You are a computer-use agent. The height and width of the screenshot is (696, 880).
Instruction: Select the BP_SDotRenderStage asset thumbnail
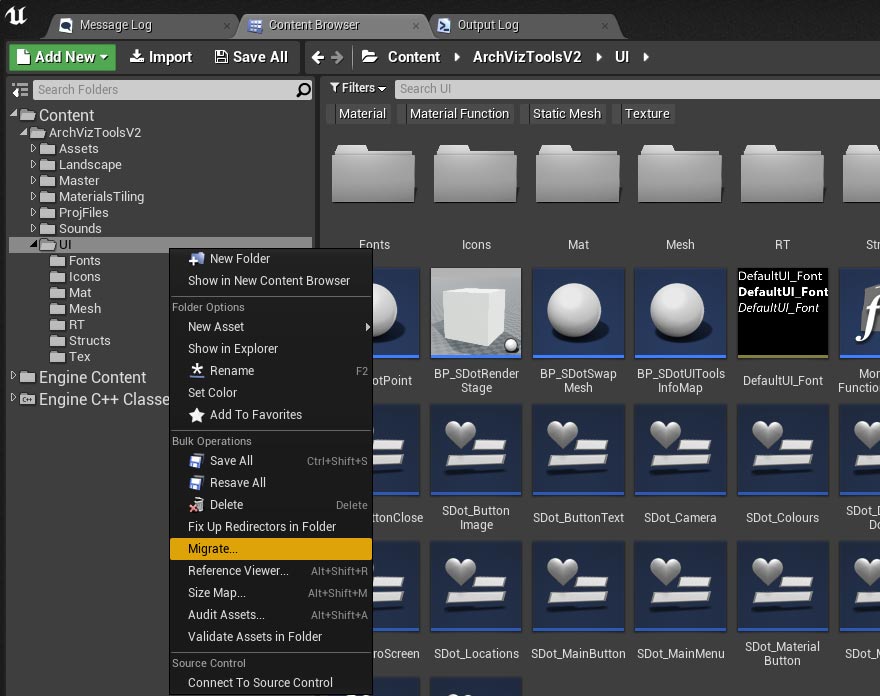point(476,313)
